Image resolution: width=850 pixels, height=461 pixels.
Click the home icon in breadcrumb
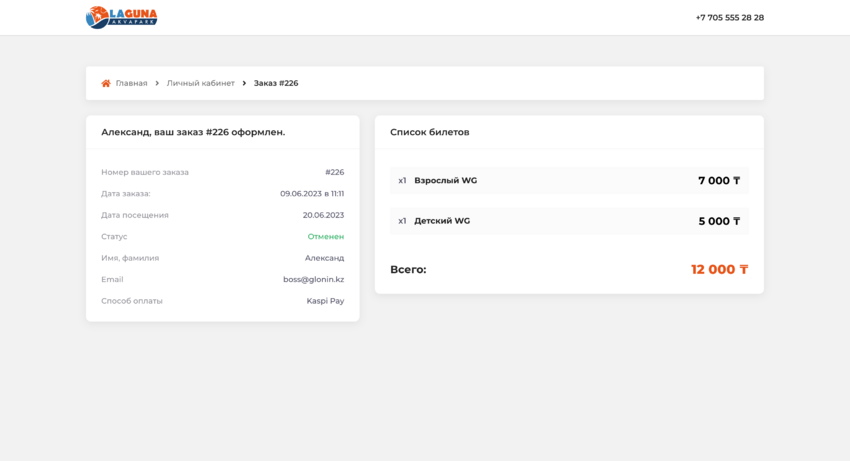click(x=106, y=83)
